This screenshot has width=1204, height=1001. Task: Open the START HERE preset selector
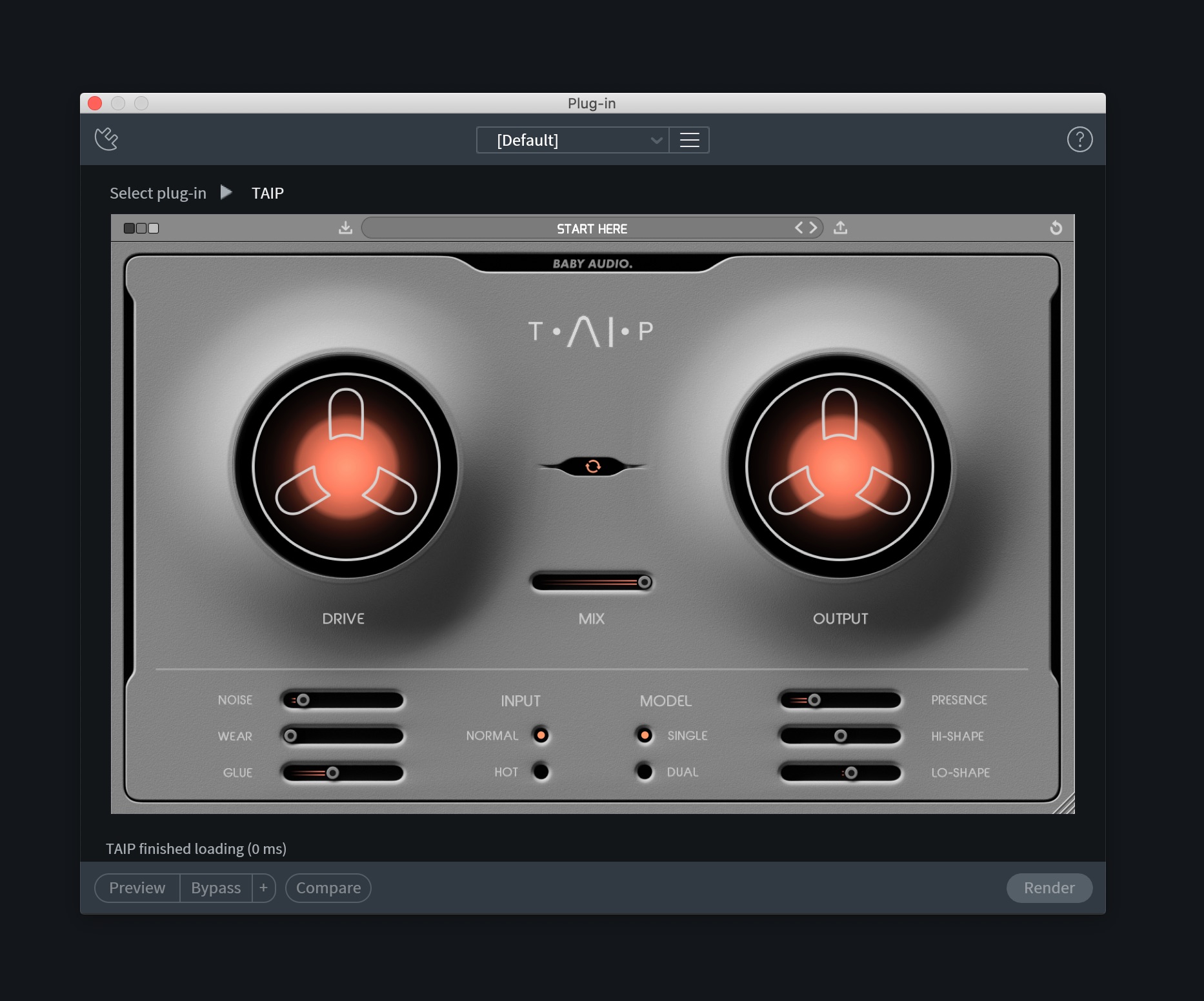point(592,228)
